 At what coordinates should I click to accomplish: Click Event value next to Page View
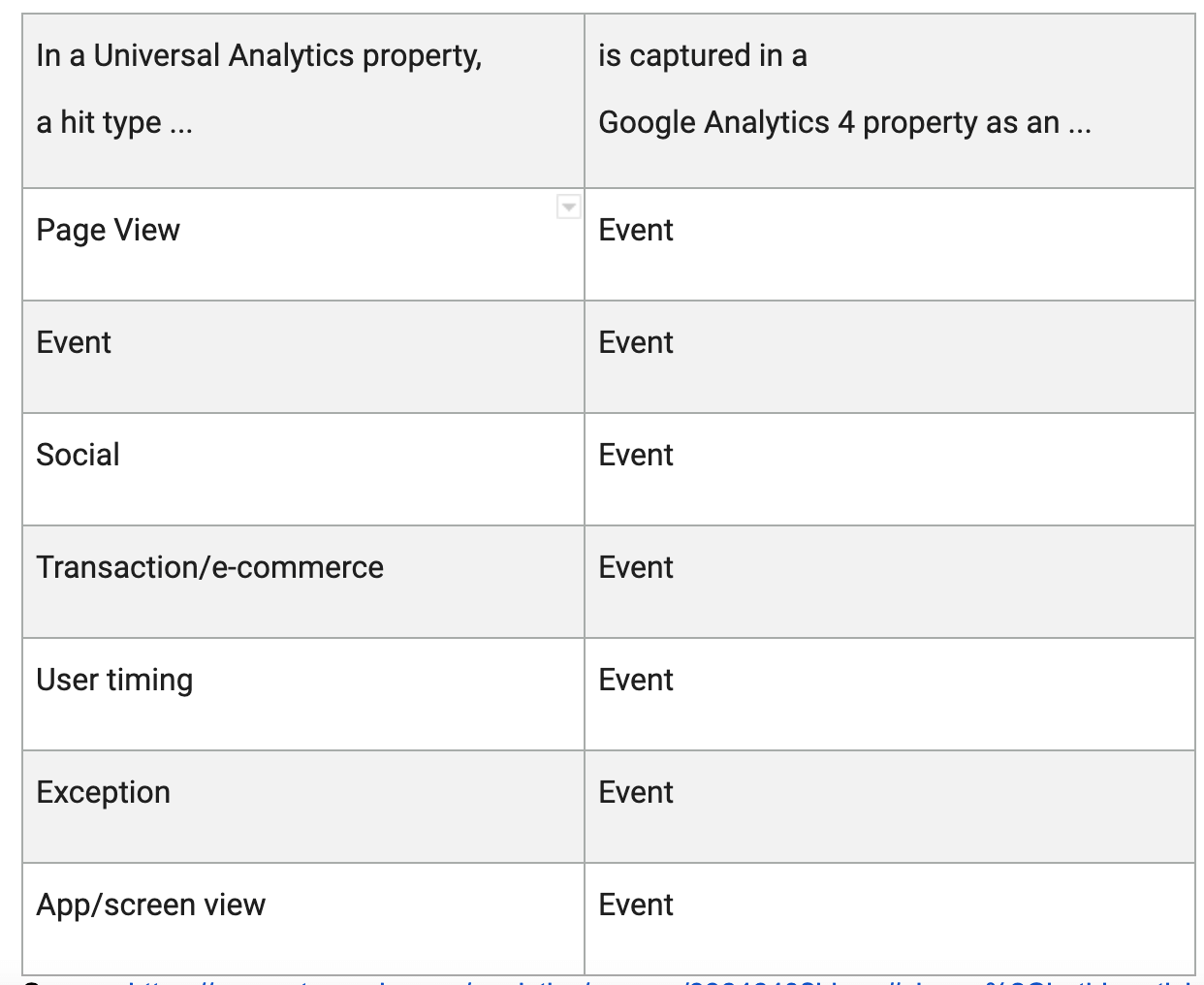(x=636, y=230)
